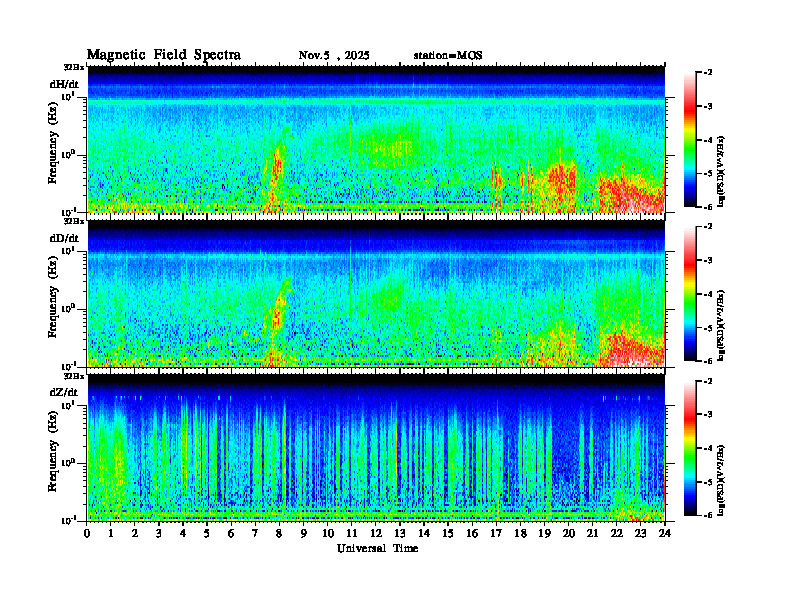Select the dH/dt panel color scale bar
This screenshot has width=792, height=612.
689,140
